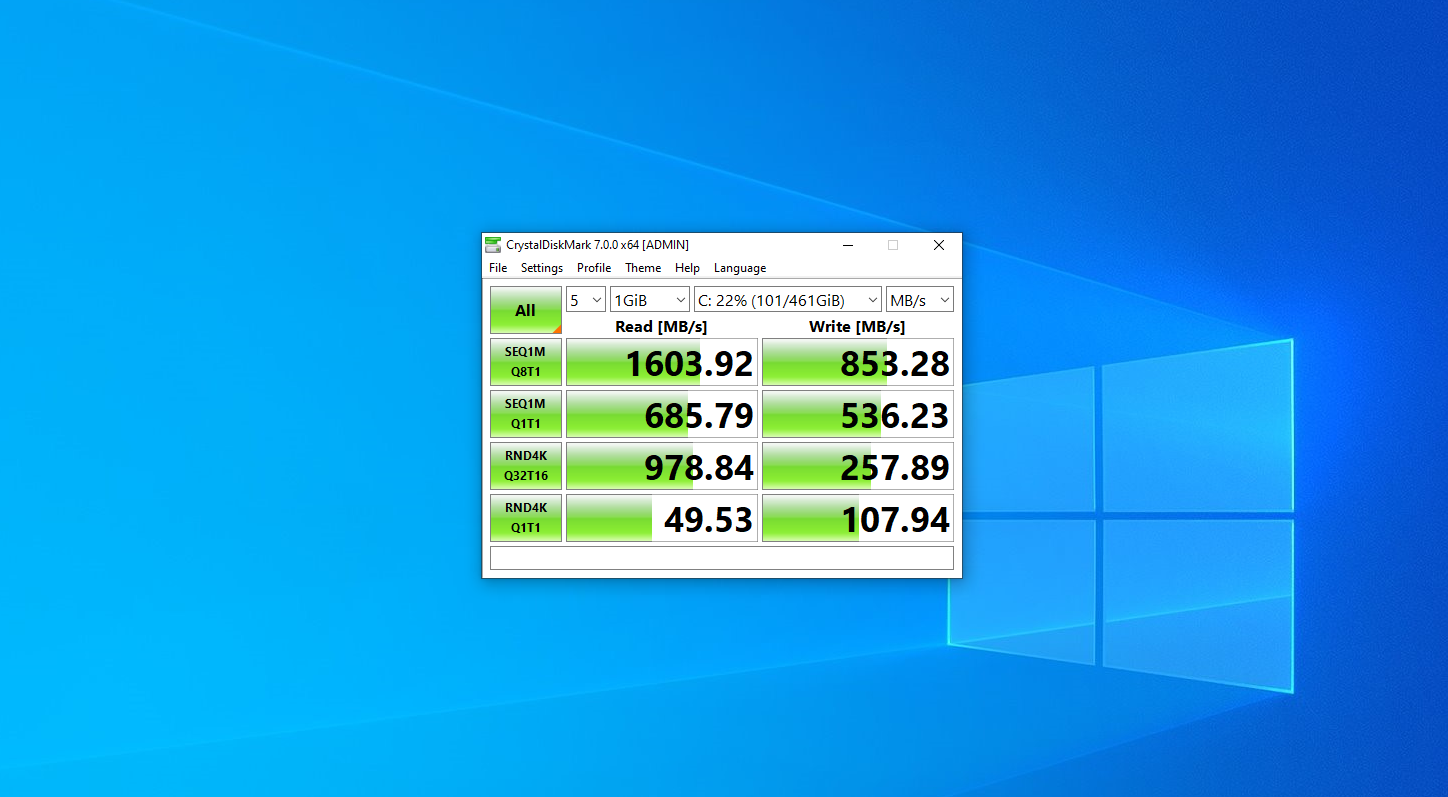
Task: Minimize the CrystalDiskMark window
Action: click(x=847, y=245)
